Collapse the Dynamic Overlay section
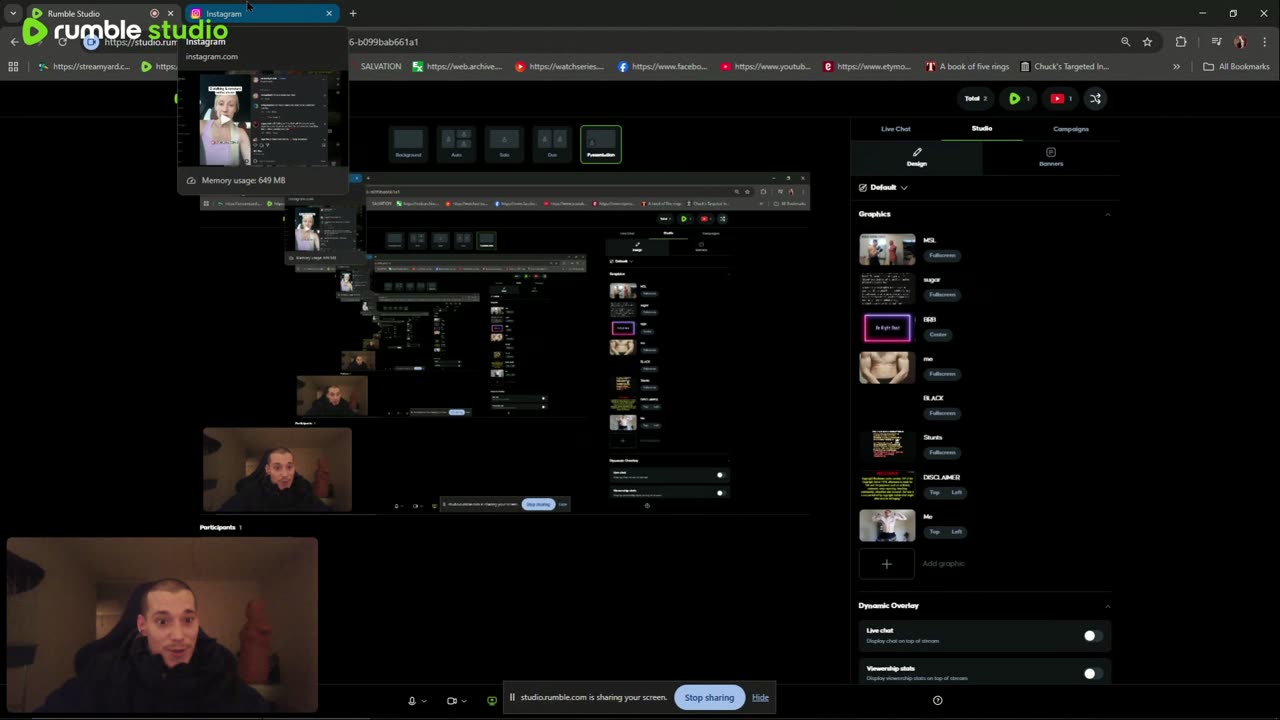Screen dimensions: 1280x720 click(x=1107, y=606)
